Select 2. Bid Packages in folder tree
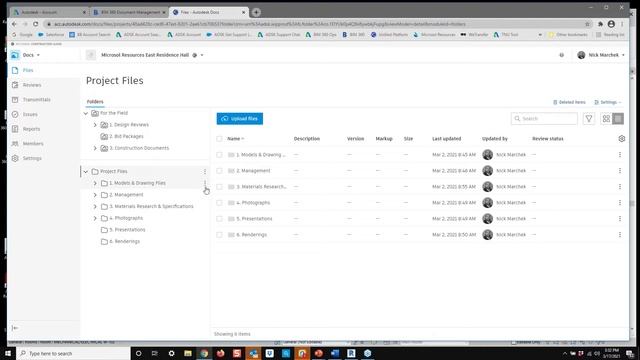The height and width of the screenshot is (360, 640). click(126, 136)
